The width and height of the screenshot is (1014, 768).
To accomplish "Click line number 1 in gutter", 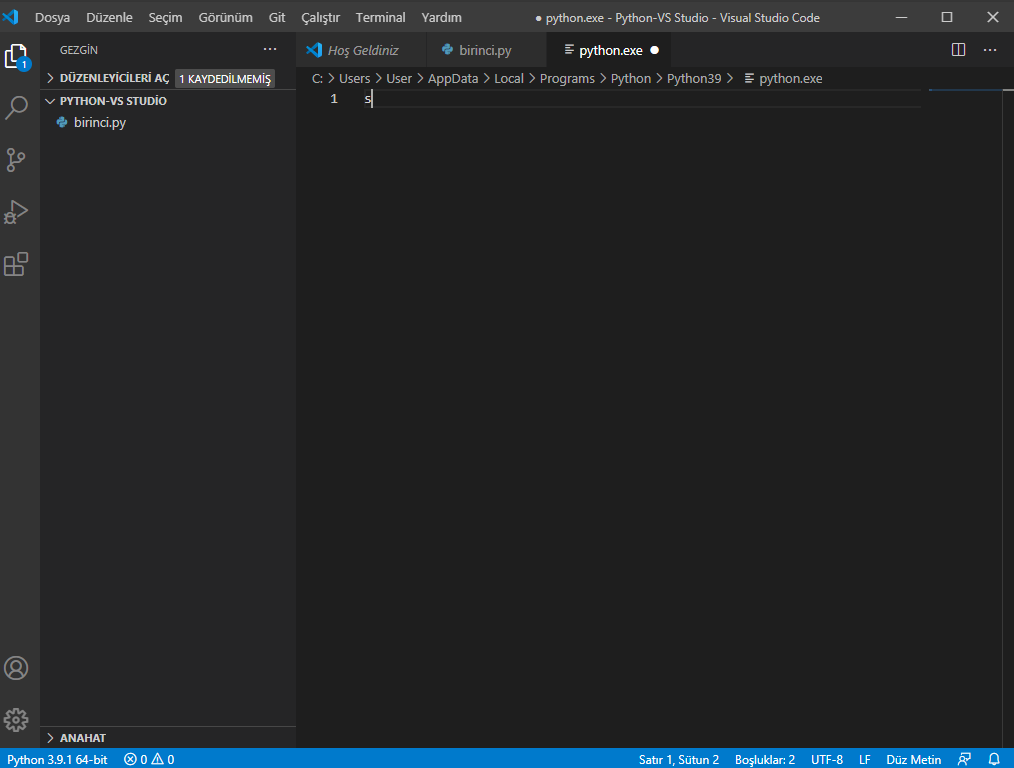I will point(334,99).
